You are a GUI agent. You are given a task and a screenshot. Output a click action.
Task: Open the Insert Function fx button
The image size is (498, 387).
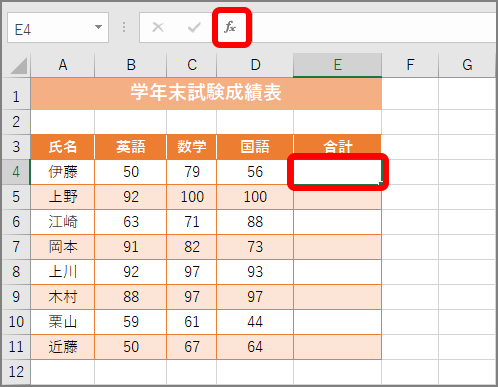230,27
